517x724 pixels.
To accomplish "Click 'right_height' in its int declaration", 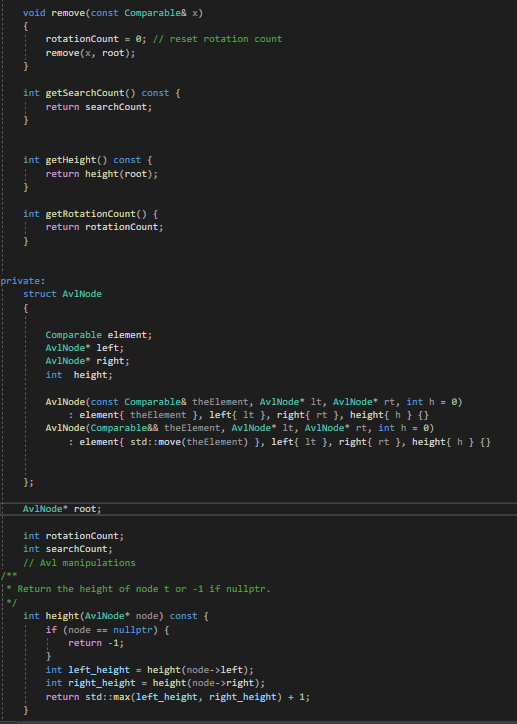I will (x=102, y=683).
